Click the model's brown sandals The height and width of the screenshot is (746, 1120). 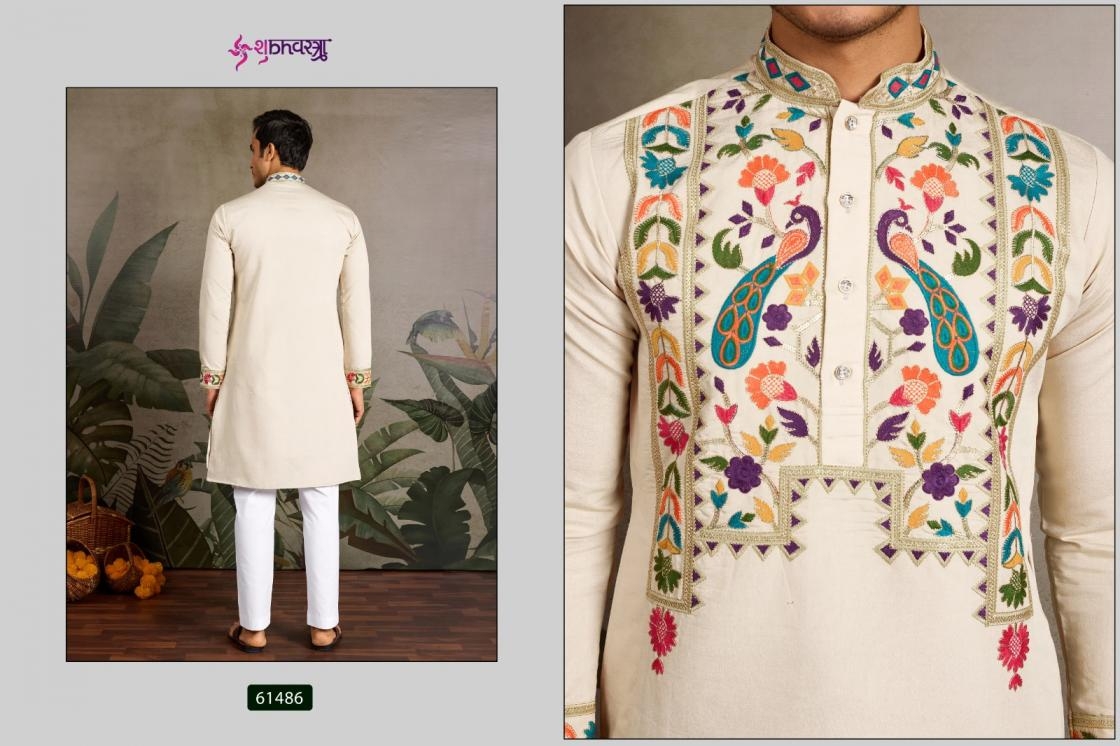(286, 637)
